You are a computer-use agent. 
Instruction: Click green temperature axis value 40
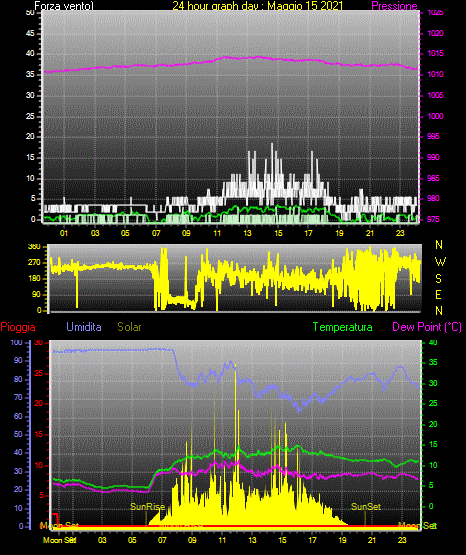click(433, 343)
